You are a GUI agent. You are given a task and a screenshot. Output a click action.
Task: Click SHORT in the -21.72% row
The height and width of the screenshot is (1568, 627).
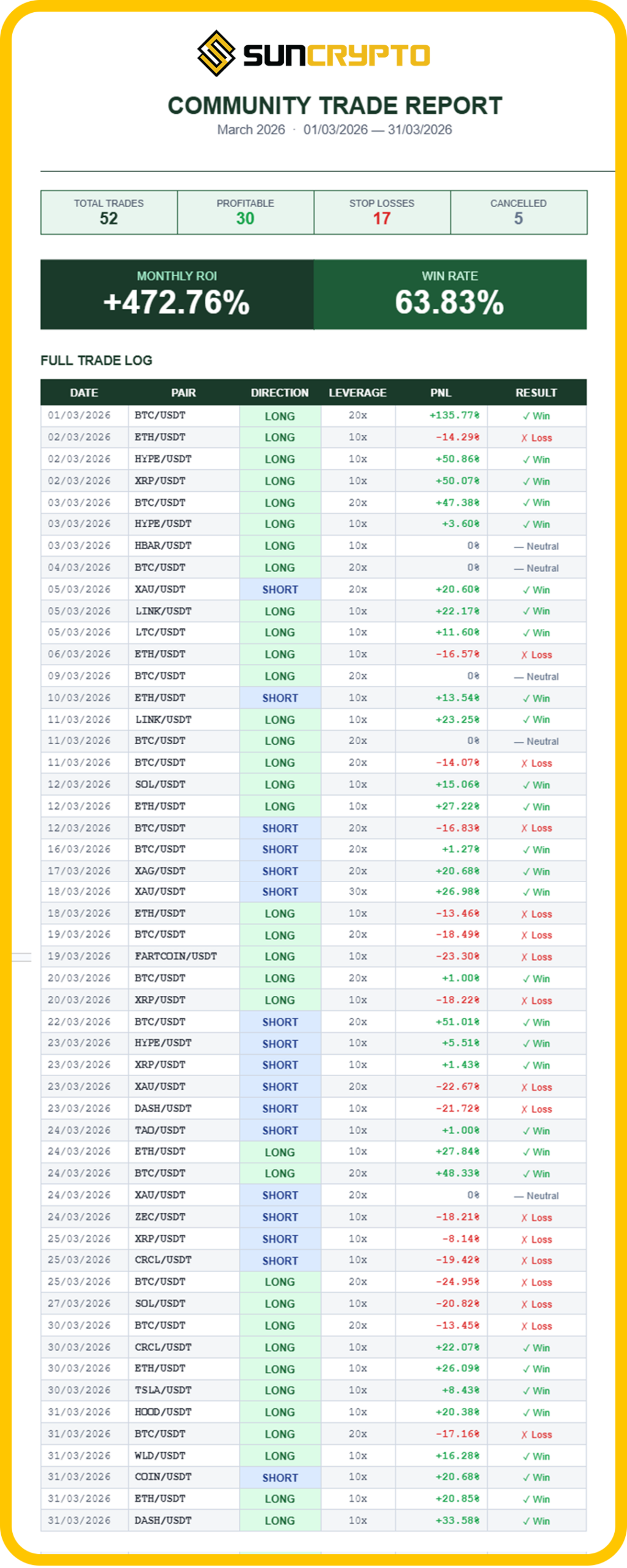[280, 1109]
